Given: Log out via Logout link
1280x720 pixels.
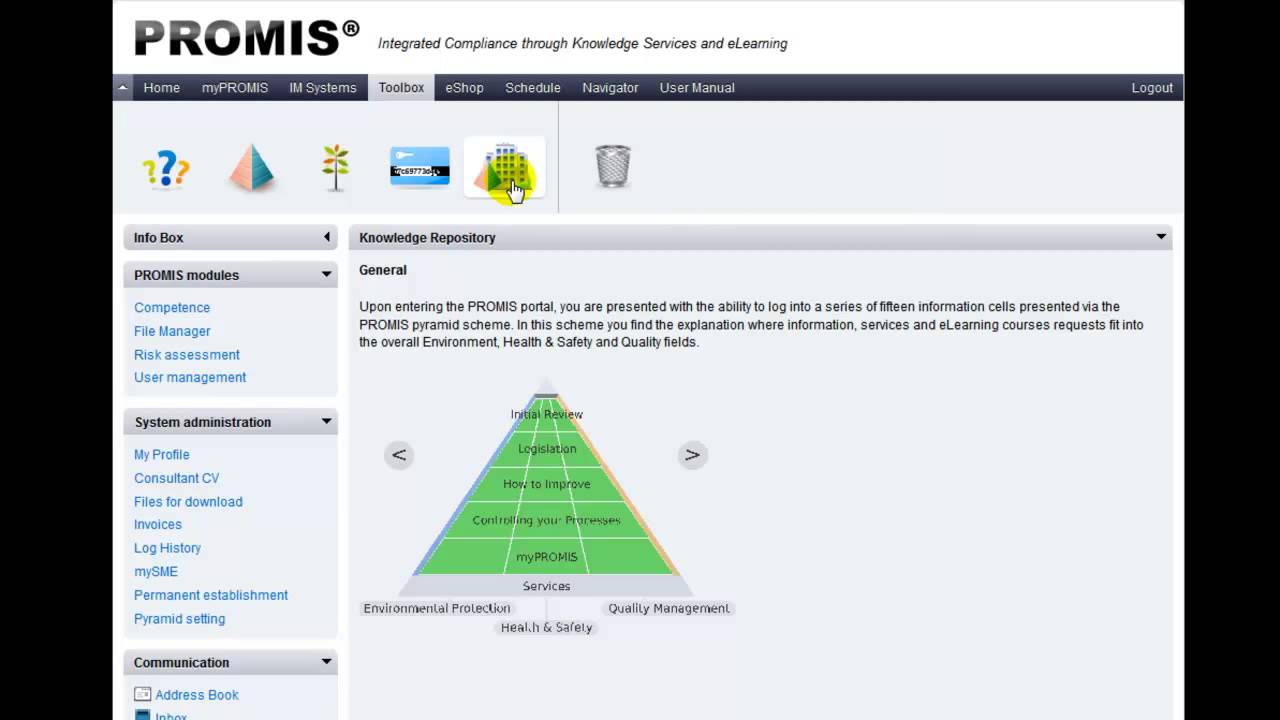Looking at the screenshot, I should tap(1152, 88).
